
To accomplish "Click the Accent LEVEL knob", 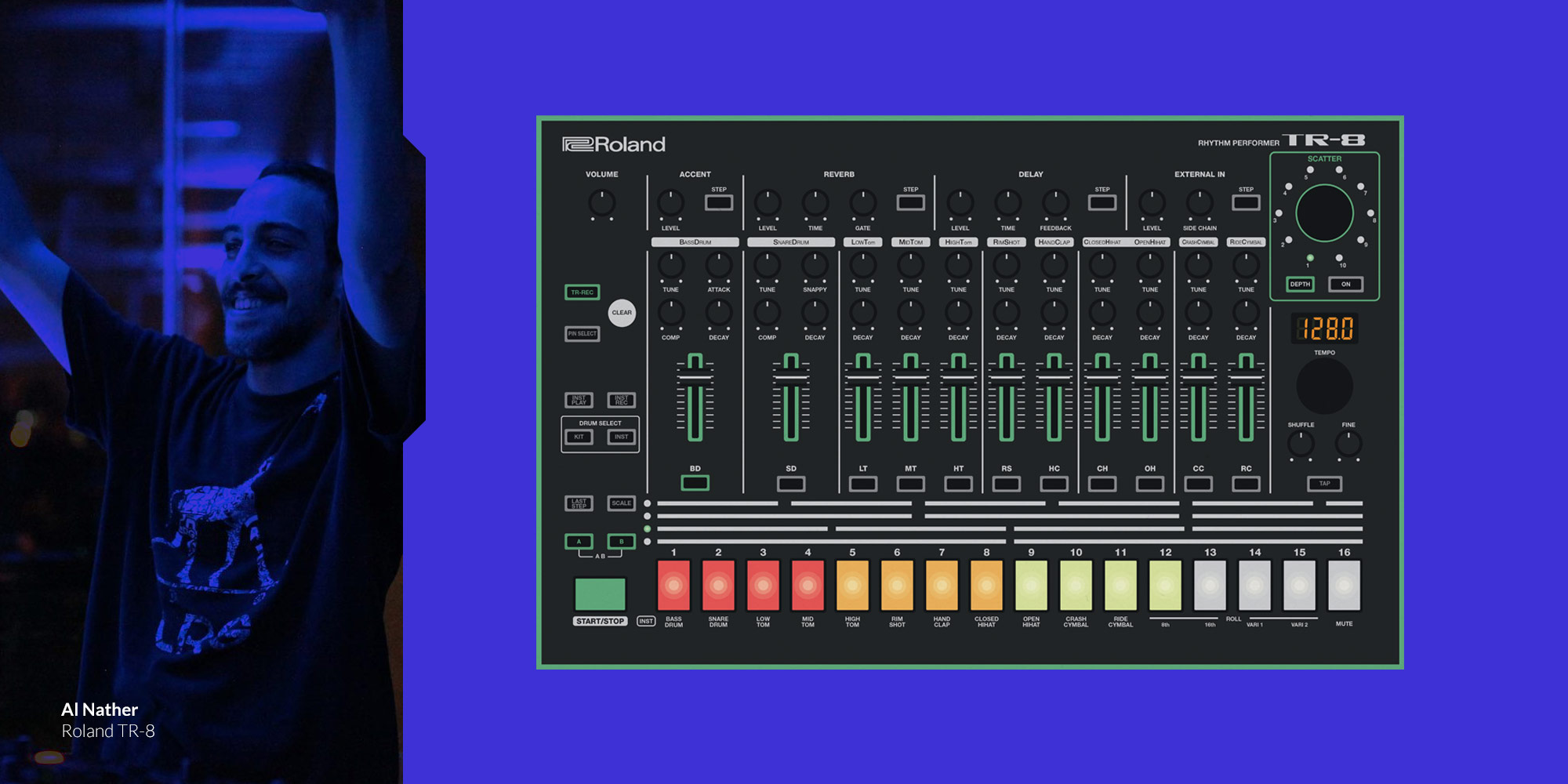I will point(670,204).
